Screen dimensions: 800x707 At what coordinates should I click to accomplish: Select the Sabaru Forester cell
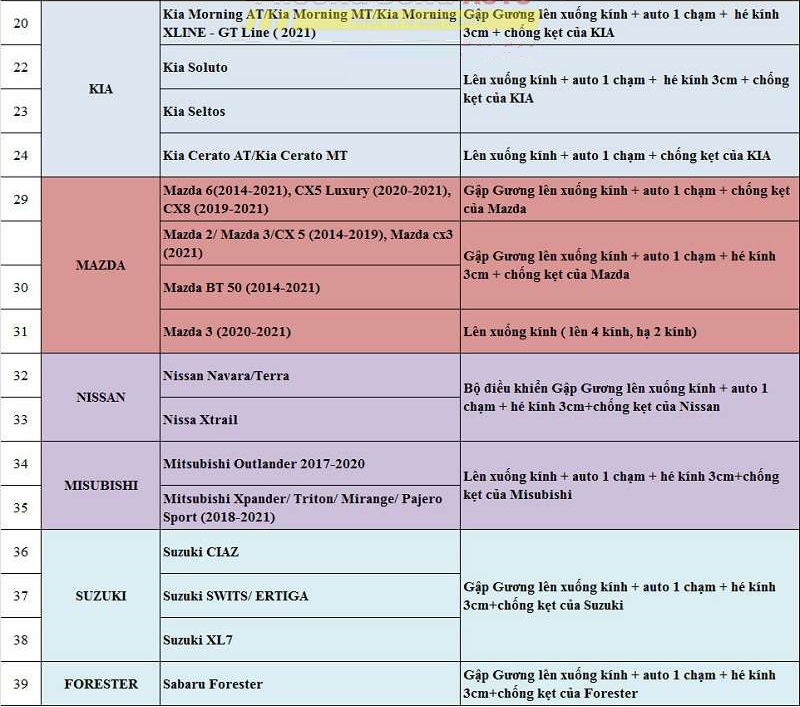click(x=310, y=684)
